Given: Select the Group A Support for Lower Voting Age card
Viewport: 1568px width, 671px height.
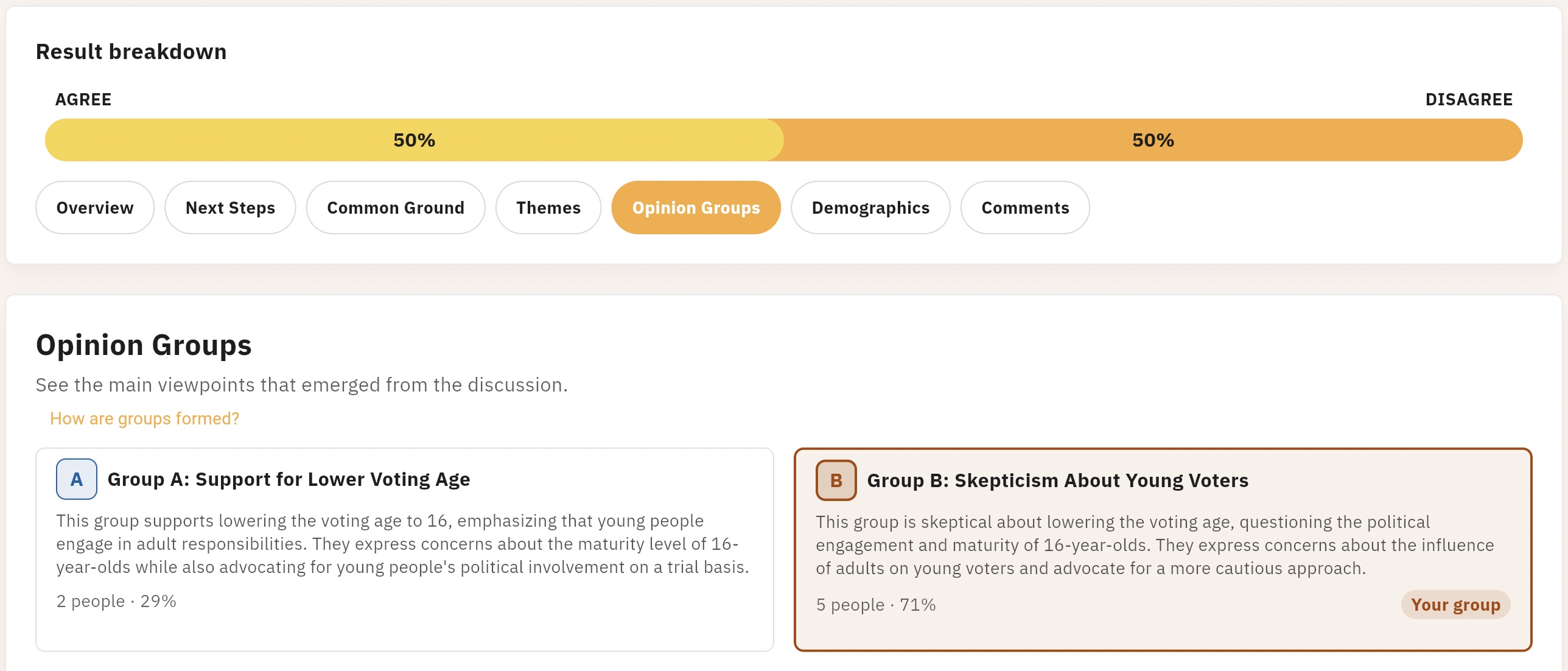Looking at the screenshot, I should pyautogui.click(x=405, y=550).
